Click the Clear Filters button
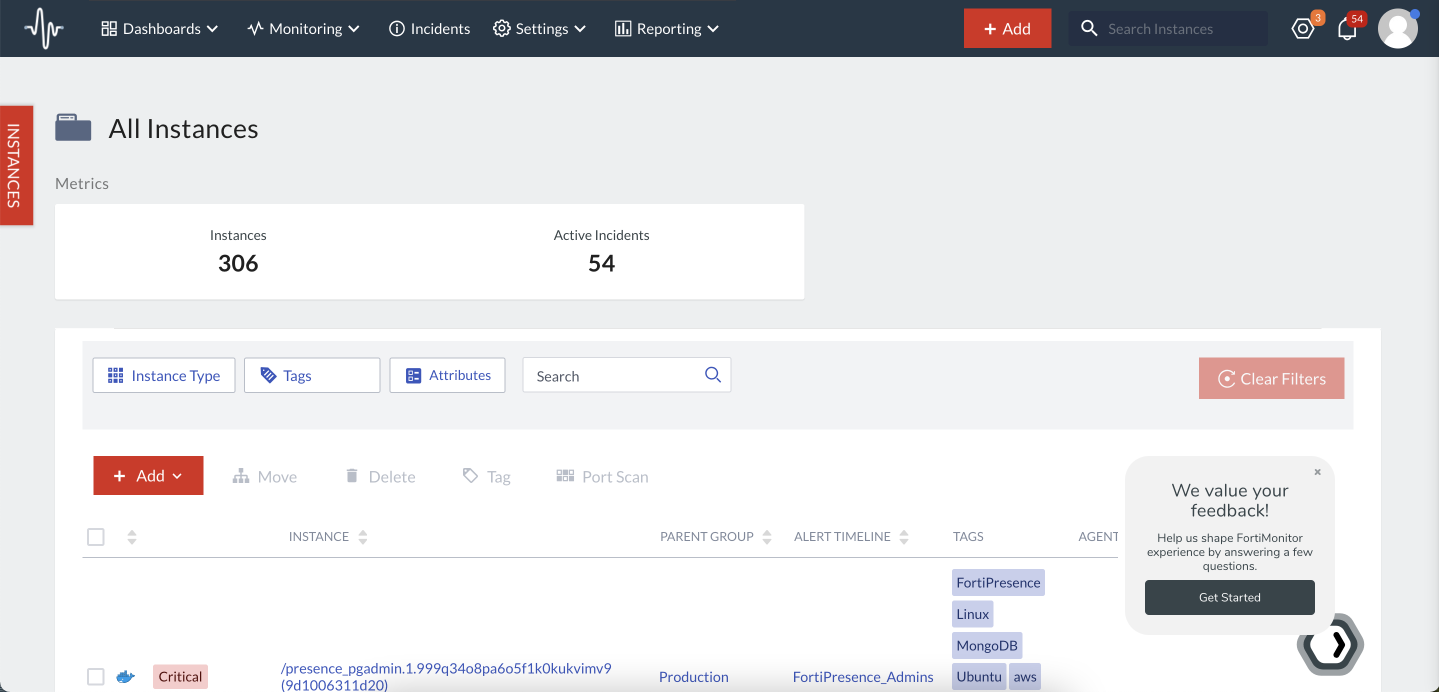Image resolution: width=1439 pixels, height=692 pixels. (1271, 379)
